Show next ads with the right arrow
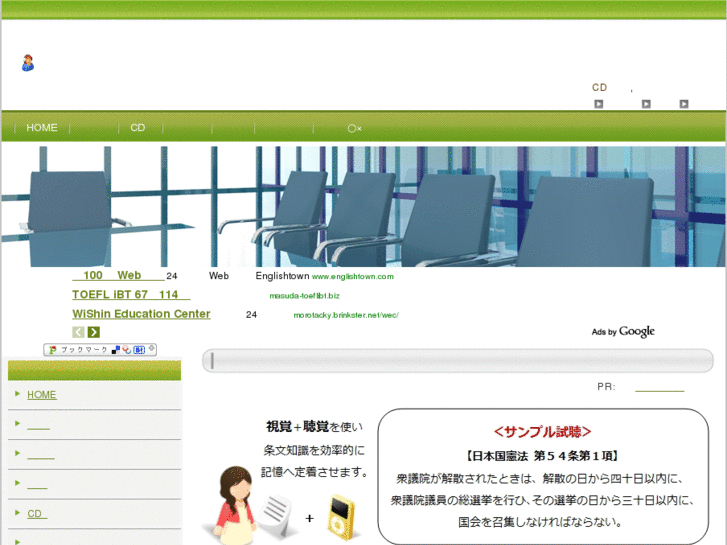Screen dimensions: 727x545 [94, 332]
